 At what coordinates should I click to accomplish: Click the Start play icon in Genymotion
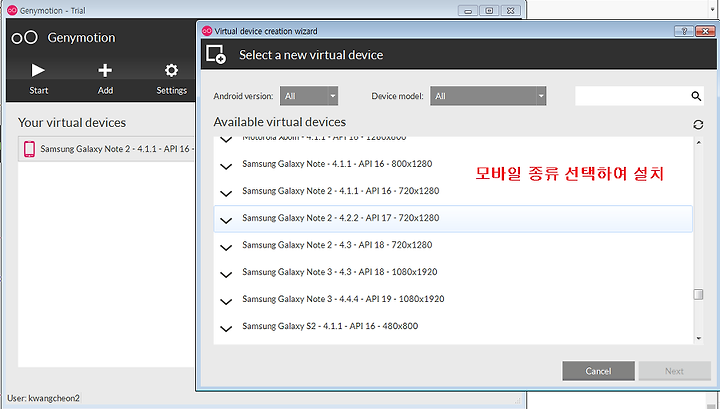(38, 70)
